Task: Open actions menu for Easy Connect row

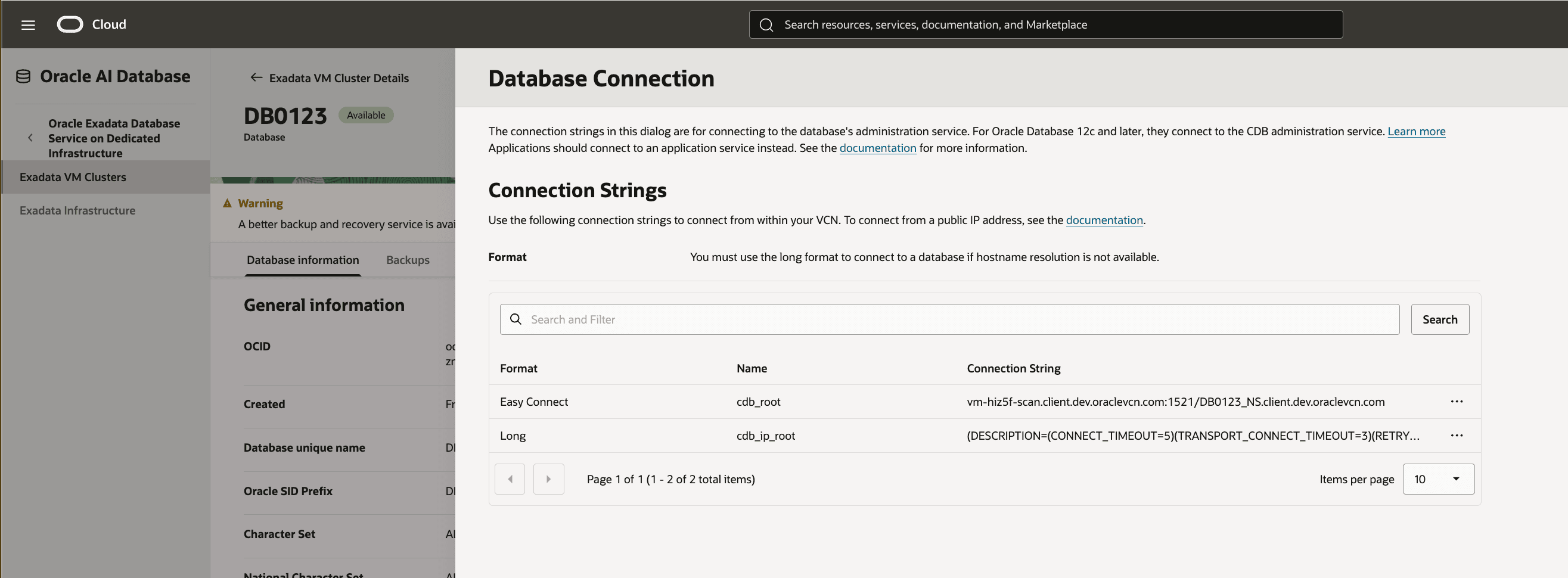Action: click(x=1456, y=402)
